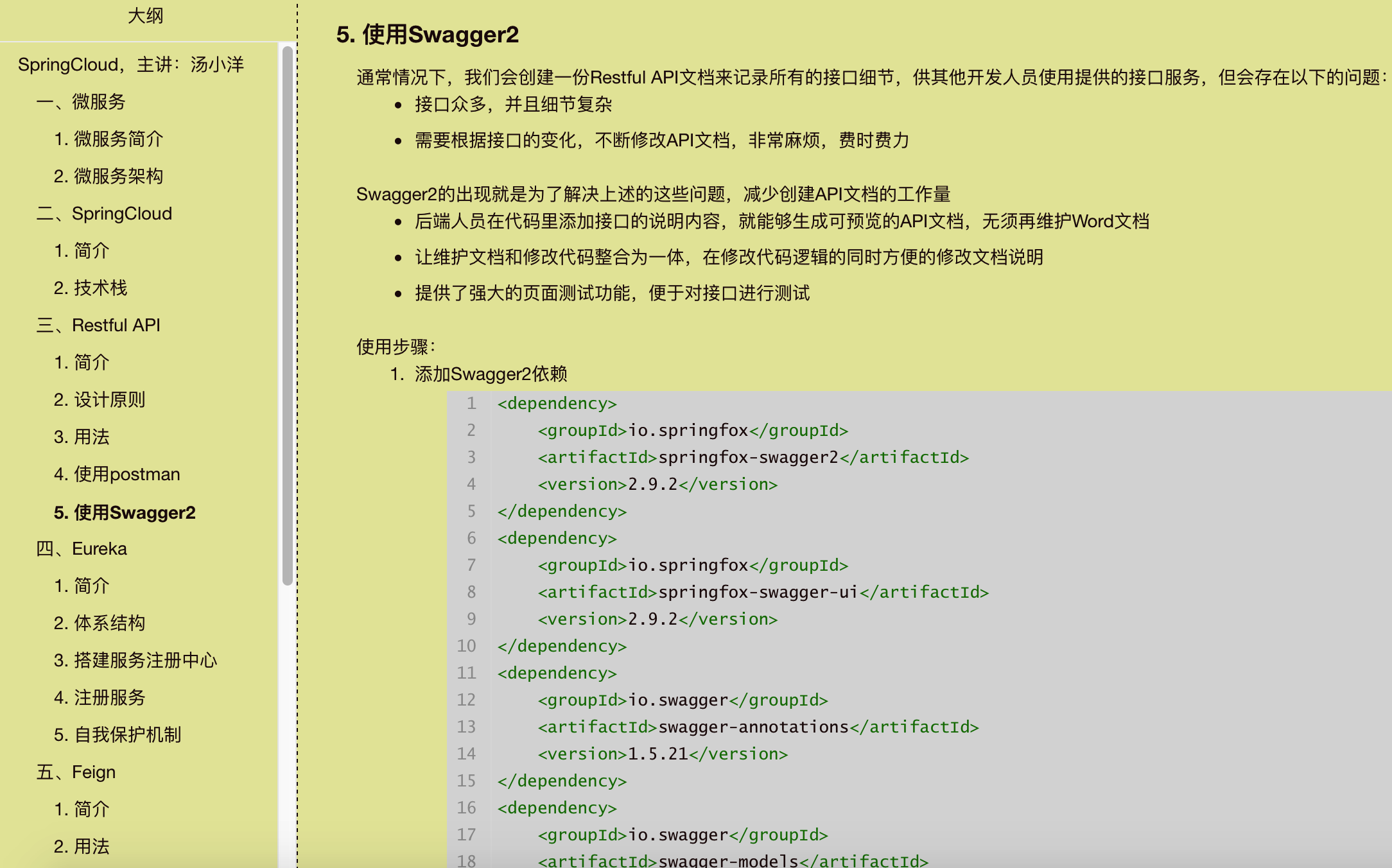The height and width of the screenshot is (868, 1392).
Task: Open outline item 2. 设计原则
Action: pyautogui.click(x=100, y=400)
